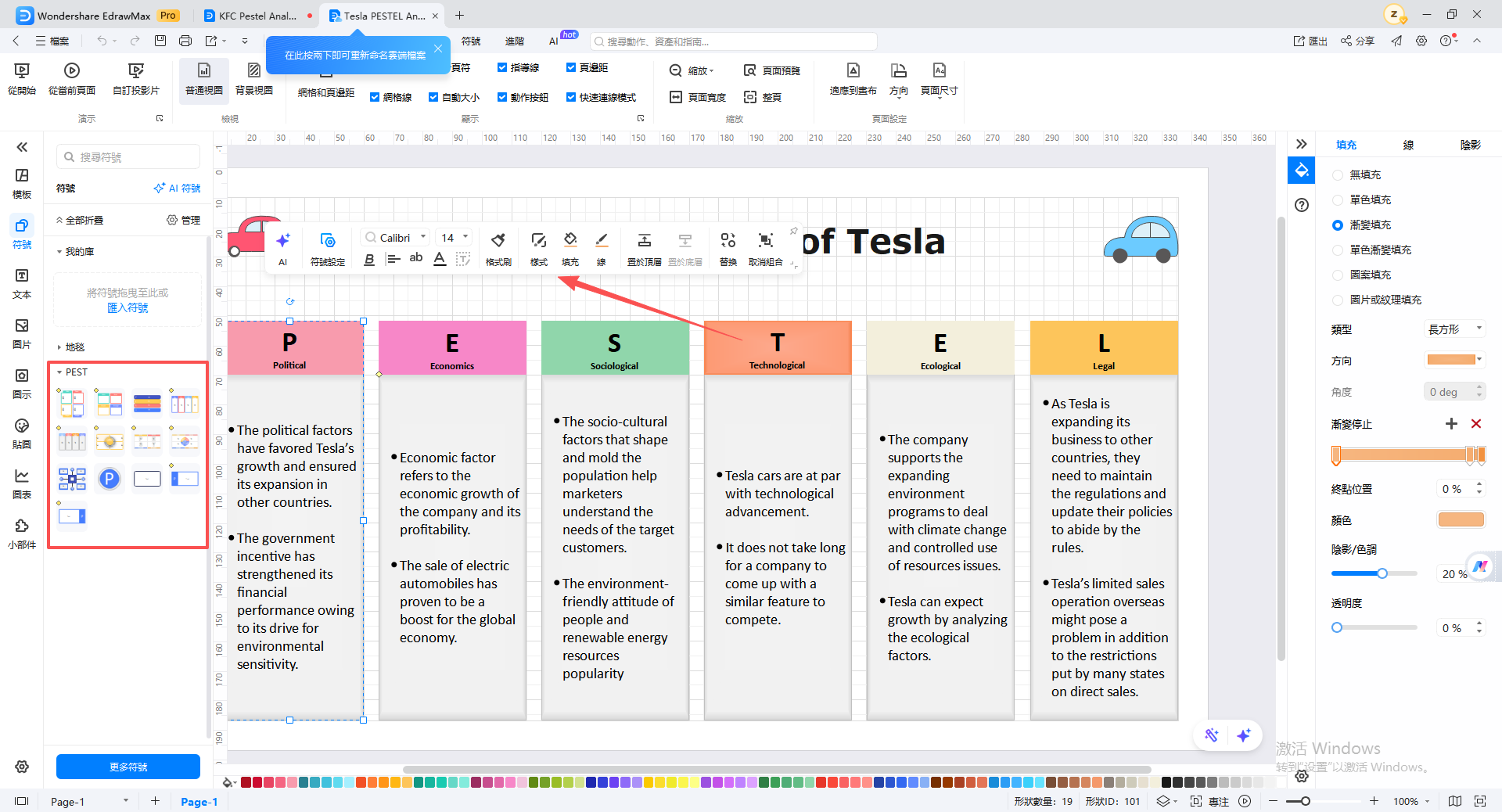Open the 圖表 charts sidebar panel

22,484
